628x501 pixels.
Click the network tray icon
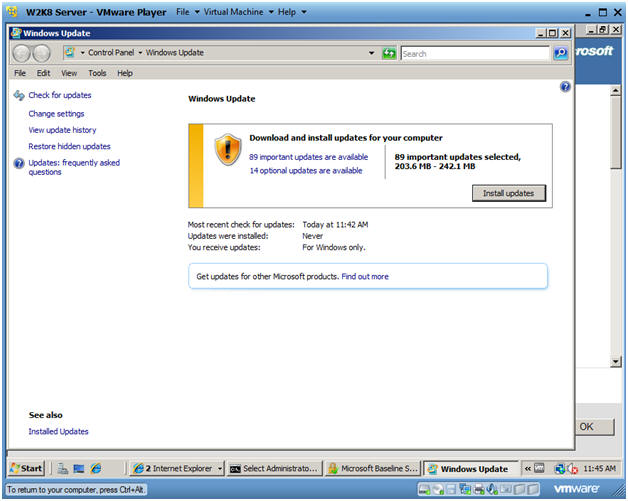(560, 468)
